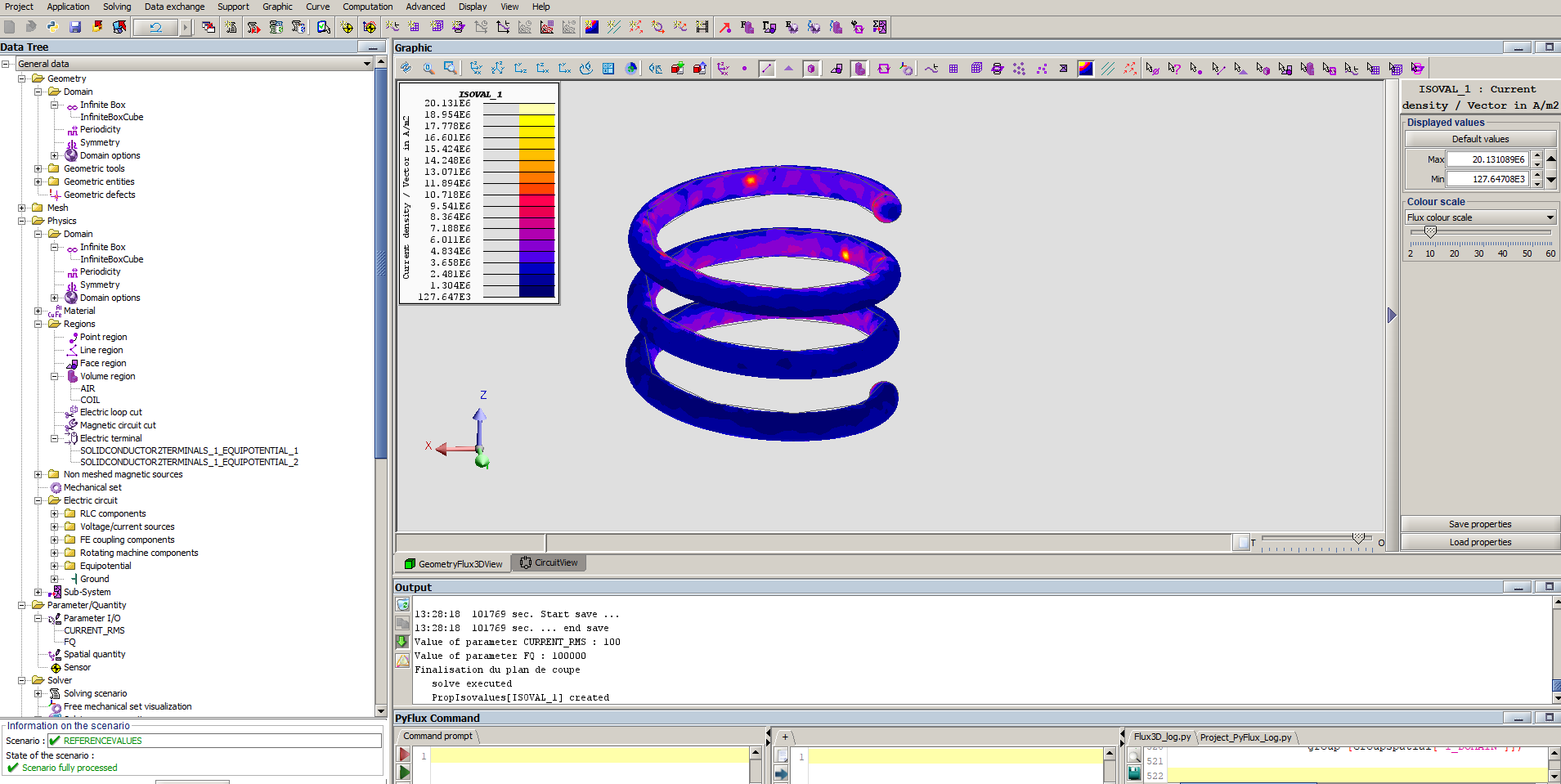Click the Min value input field
Viewport: 1561px width, 784px height.
1487,179
